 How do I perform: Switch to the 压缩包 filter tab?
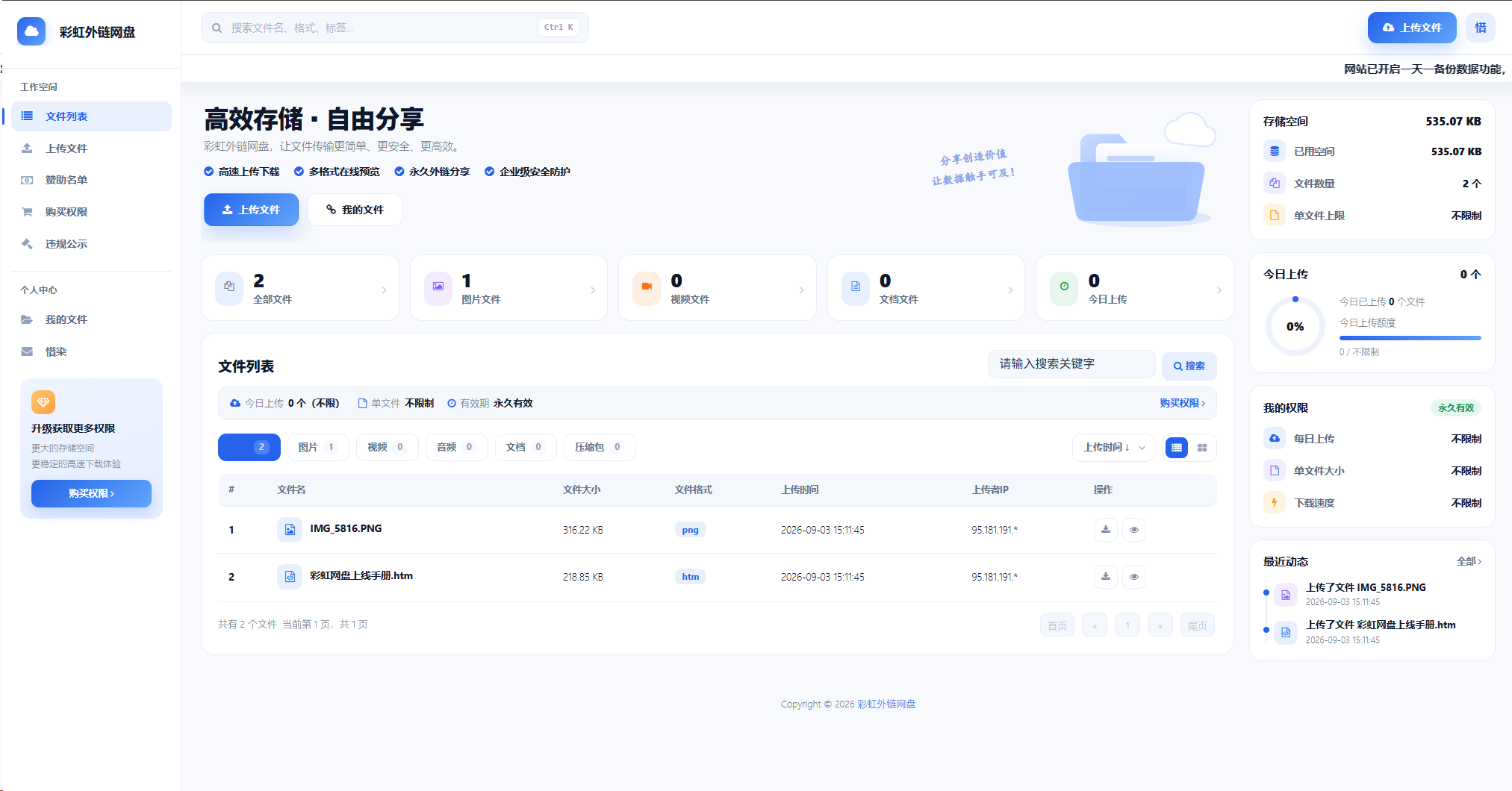point(599,447)
